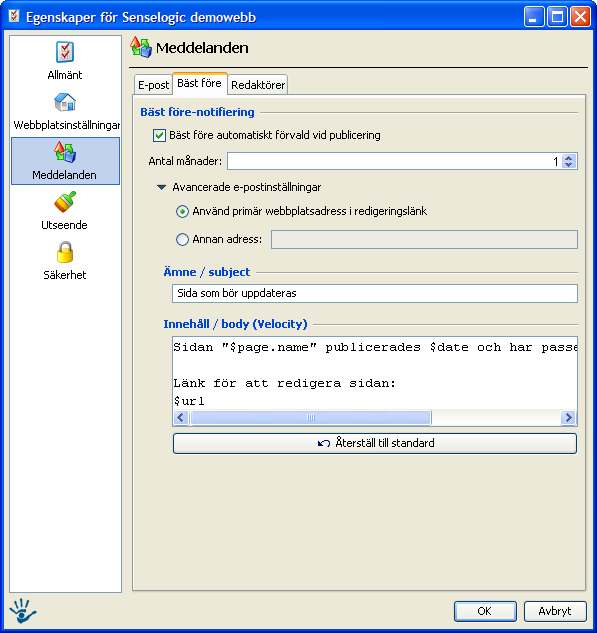Image resolution: width=597 pixels, height=633 pixels.
Task: Select the Meddelanden sidebar icon
Action: [x=65, y=152]
